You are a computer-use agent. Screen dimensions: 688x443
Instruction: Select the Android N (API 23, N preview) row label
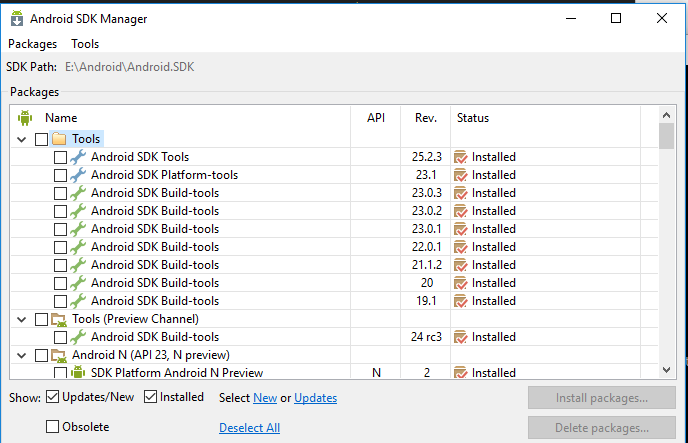pos(151,355)
